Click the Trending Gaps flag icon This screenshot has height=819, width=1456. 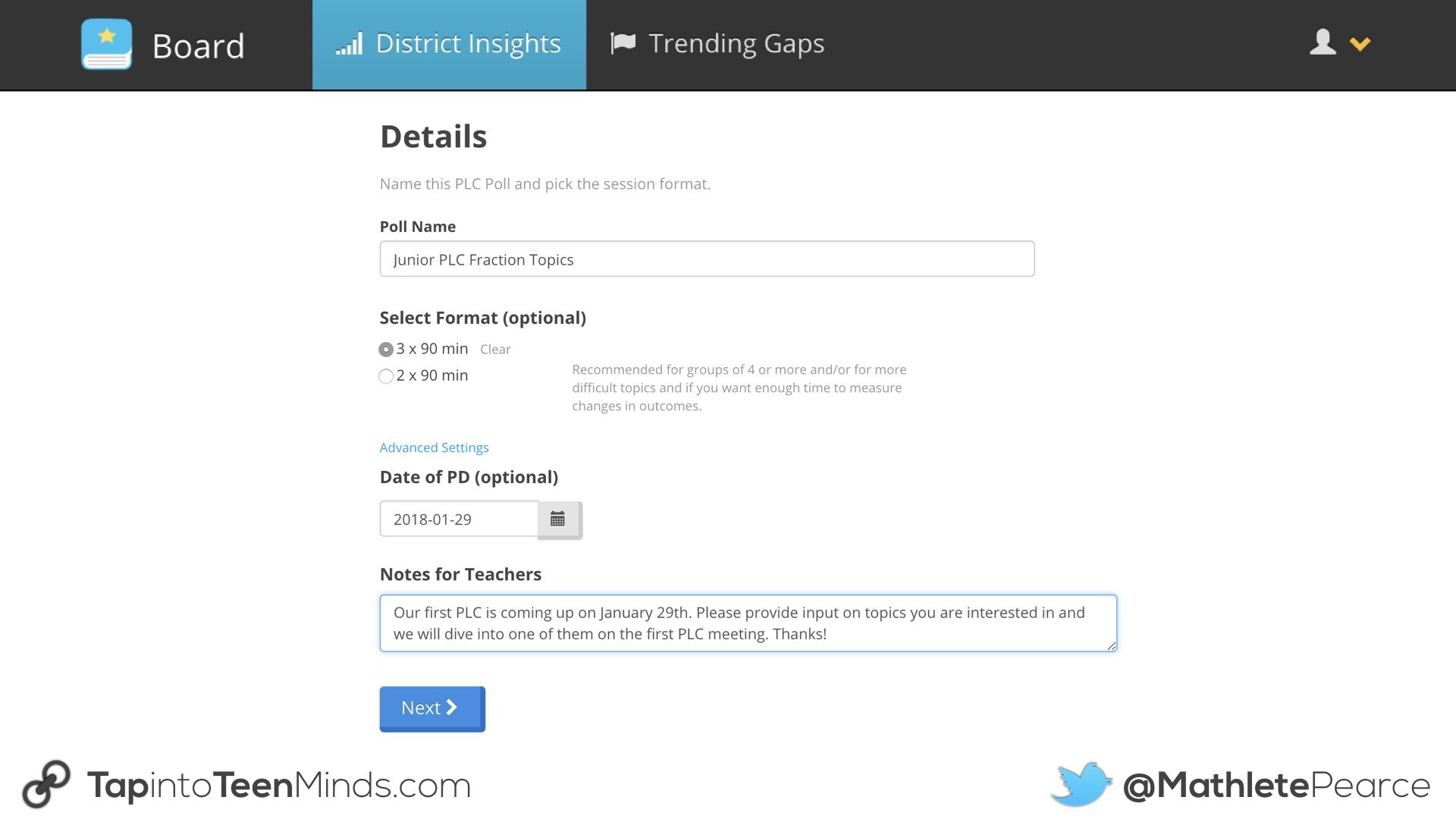(621, 42)
